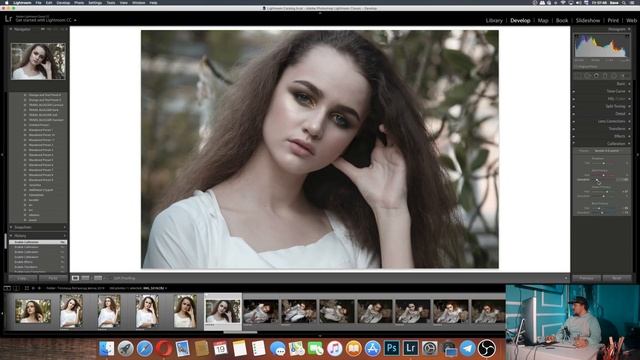Collapse the Calibration panel triangle
640x360 pixels.
629,143
